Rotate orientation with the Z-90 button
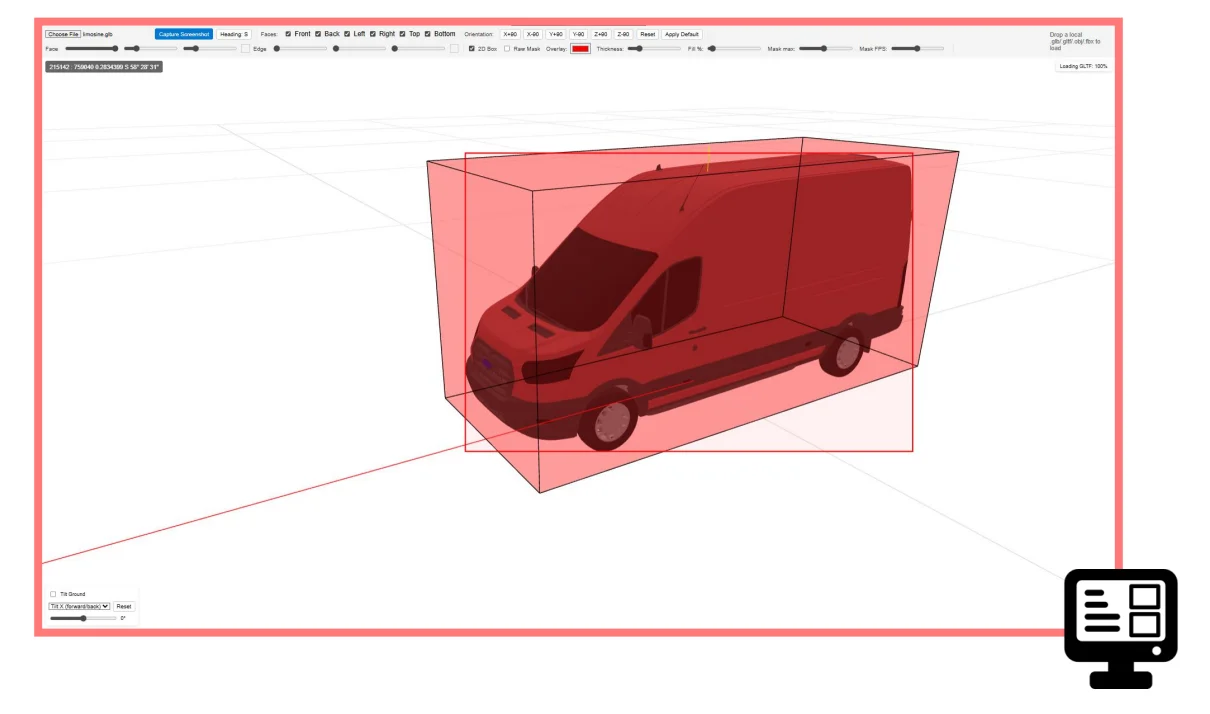Screen dimensions: 1210x714 (624, 34)
